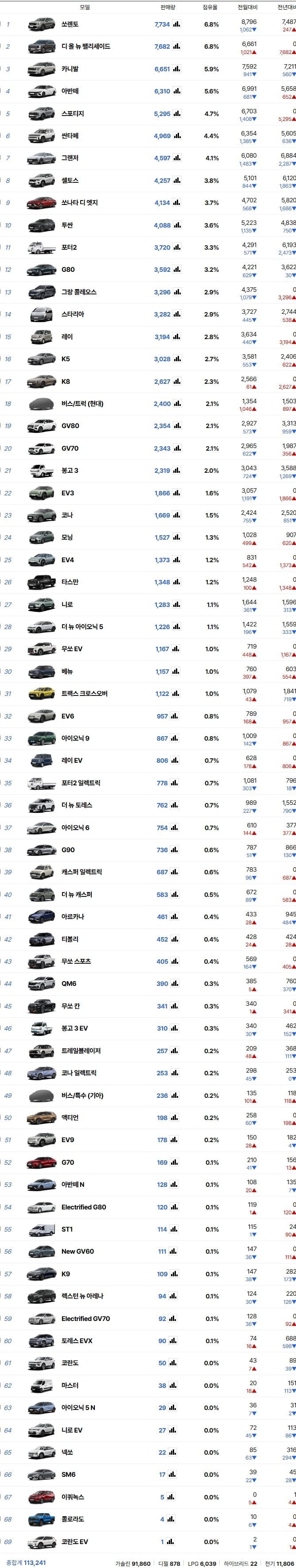
Task: Open the 쏘렌토 car thumbnail
Action: (x=41, y=24)
